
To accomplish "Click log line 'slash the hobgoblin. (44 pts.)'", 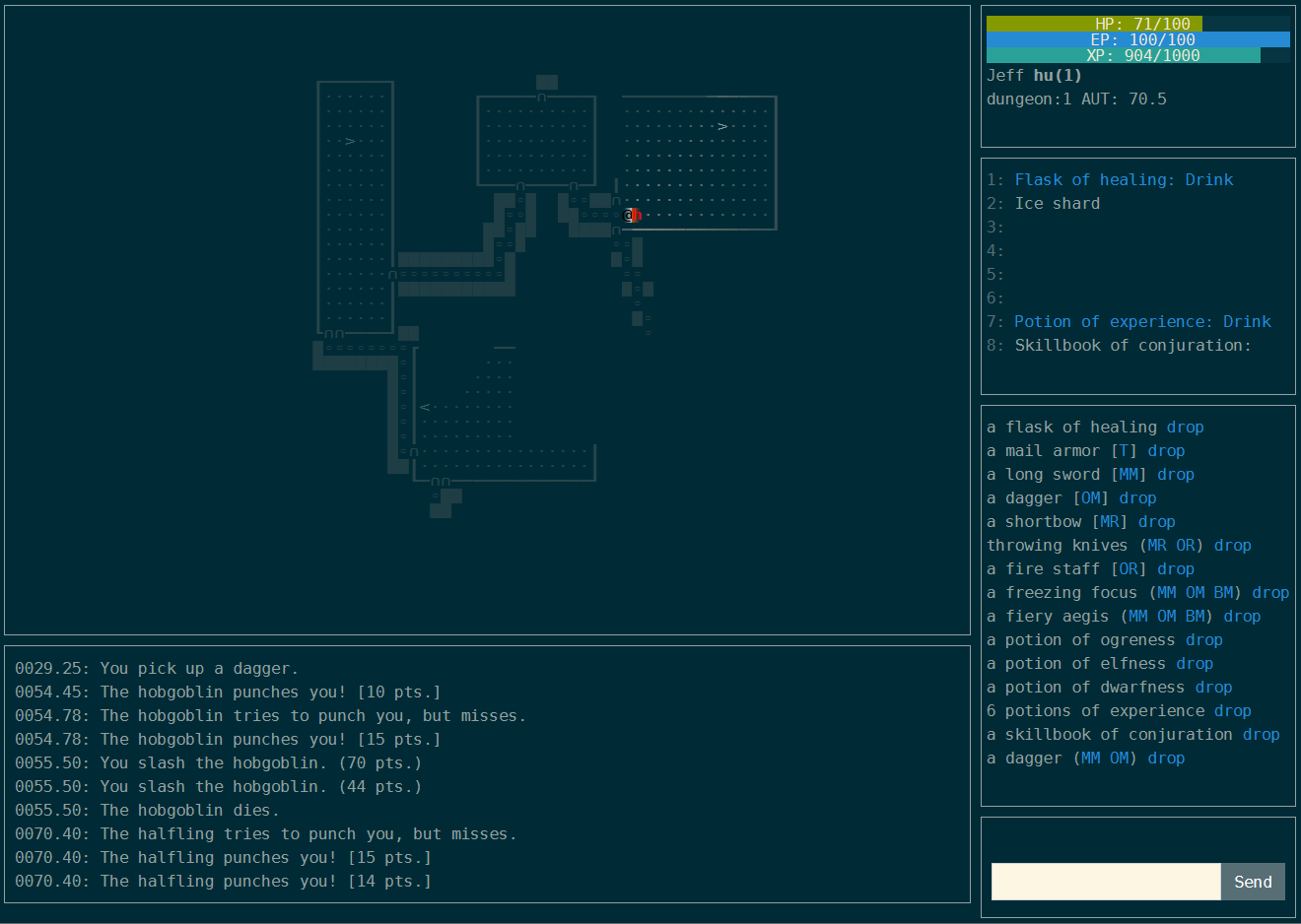I will (280, 786).
